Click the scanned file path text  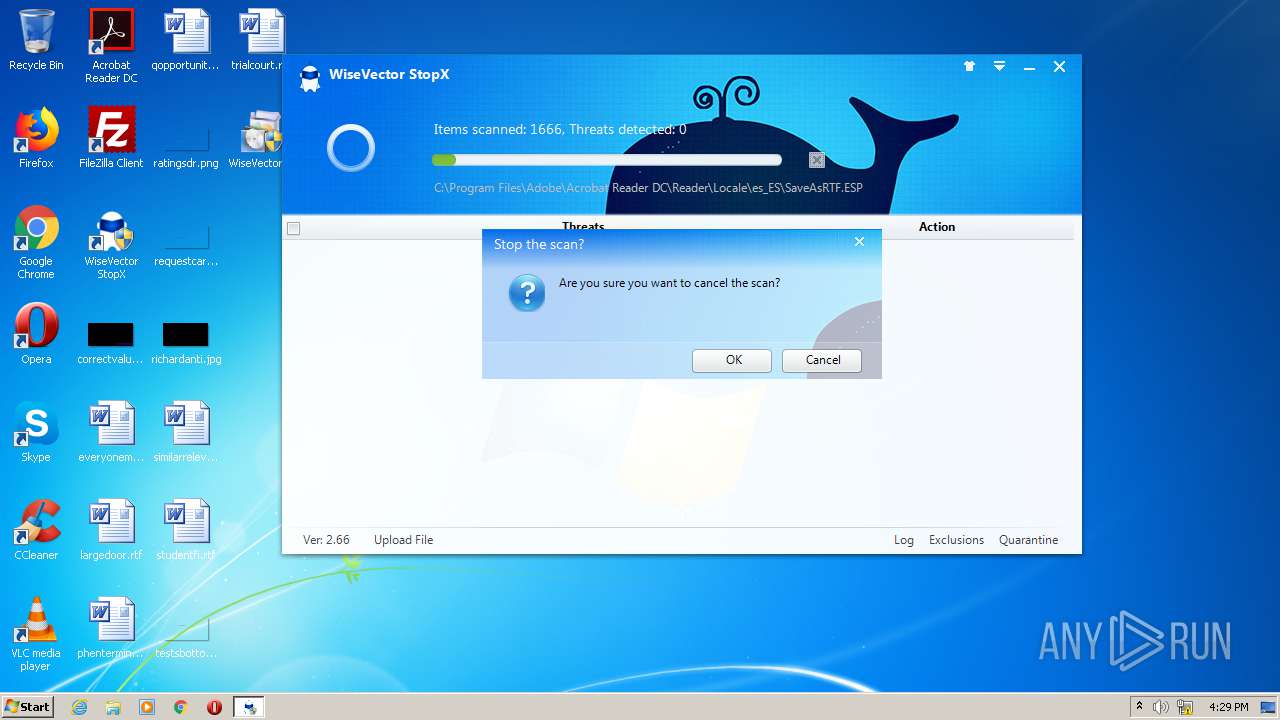[648, 188]
